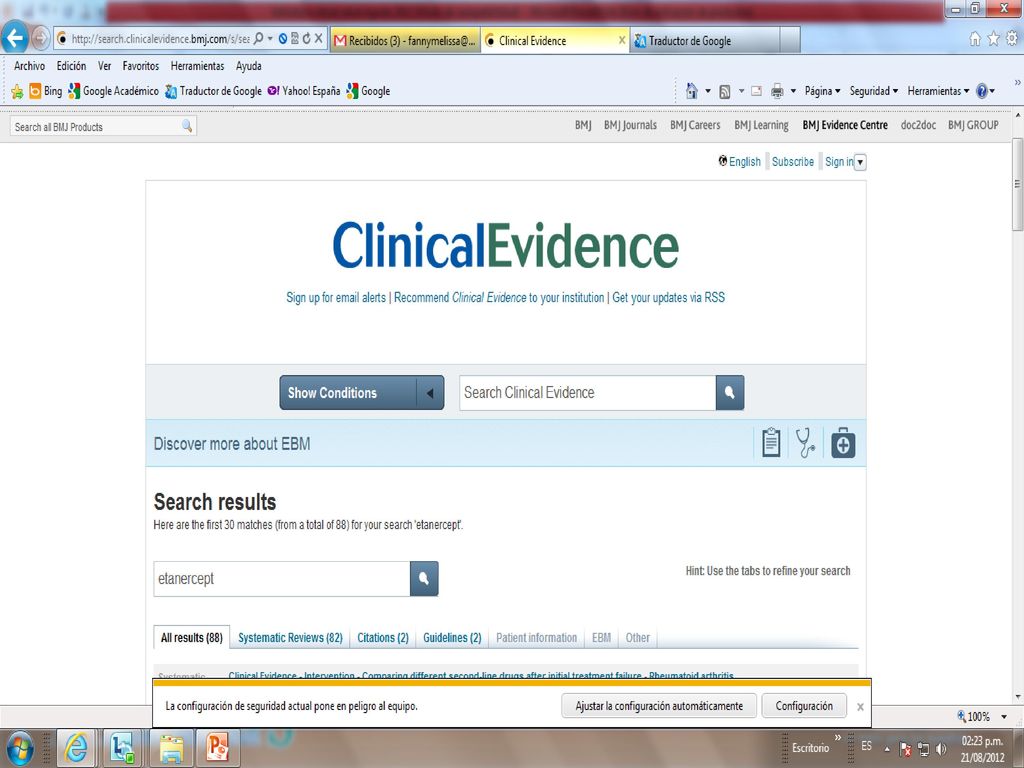
Task: Expand the Home icon dropdown arrow
Action: pyautogui.click(x=707, y=91)
